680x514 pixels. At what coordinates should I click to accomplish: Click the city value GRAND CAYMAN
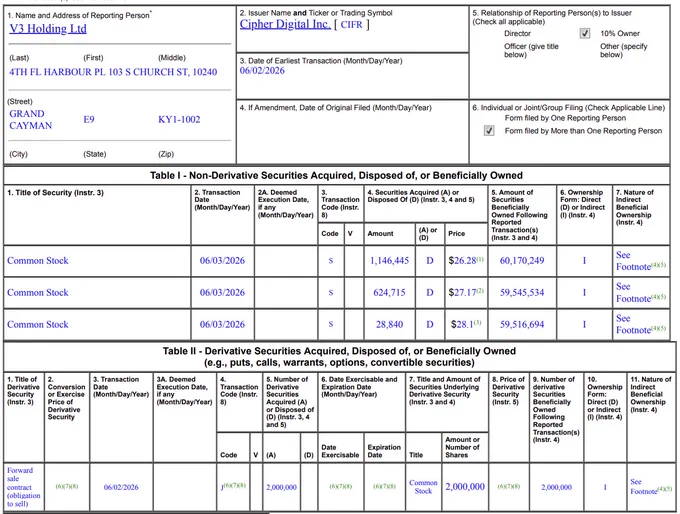click(x=30, y=120)
